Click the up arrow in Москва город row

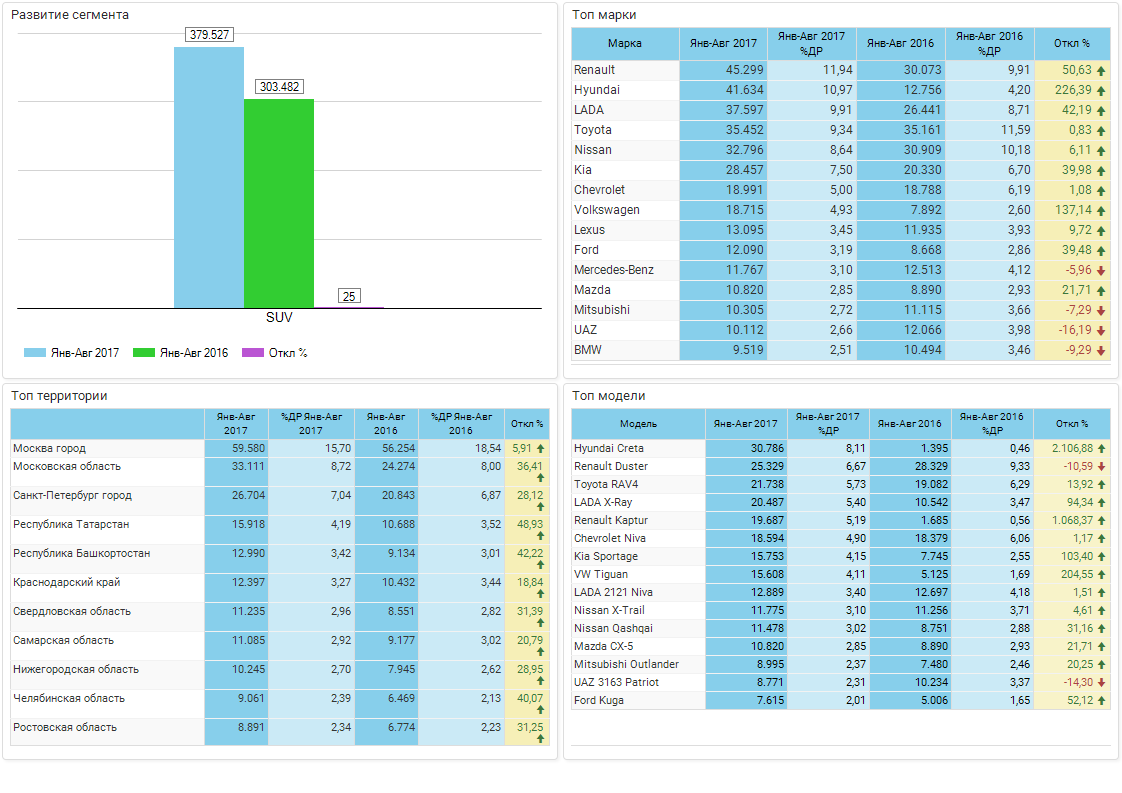coord(540,449)
